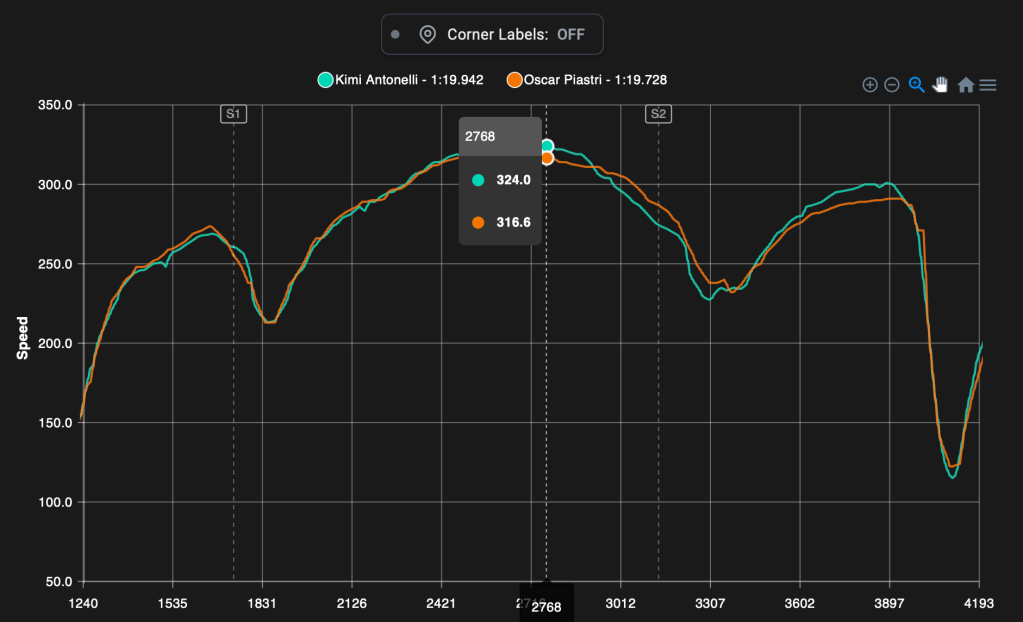Click the S2 sector marker label
The height and width of the screenshot is (622, 1023).
tap(658, 114)
